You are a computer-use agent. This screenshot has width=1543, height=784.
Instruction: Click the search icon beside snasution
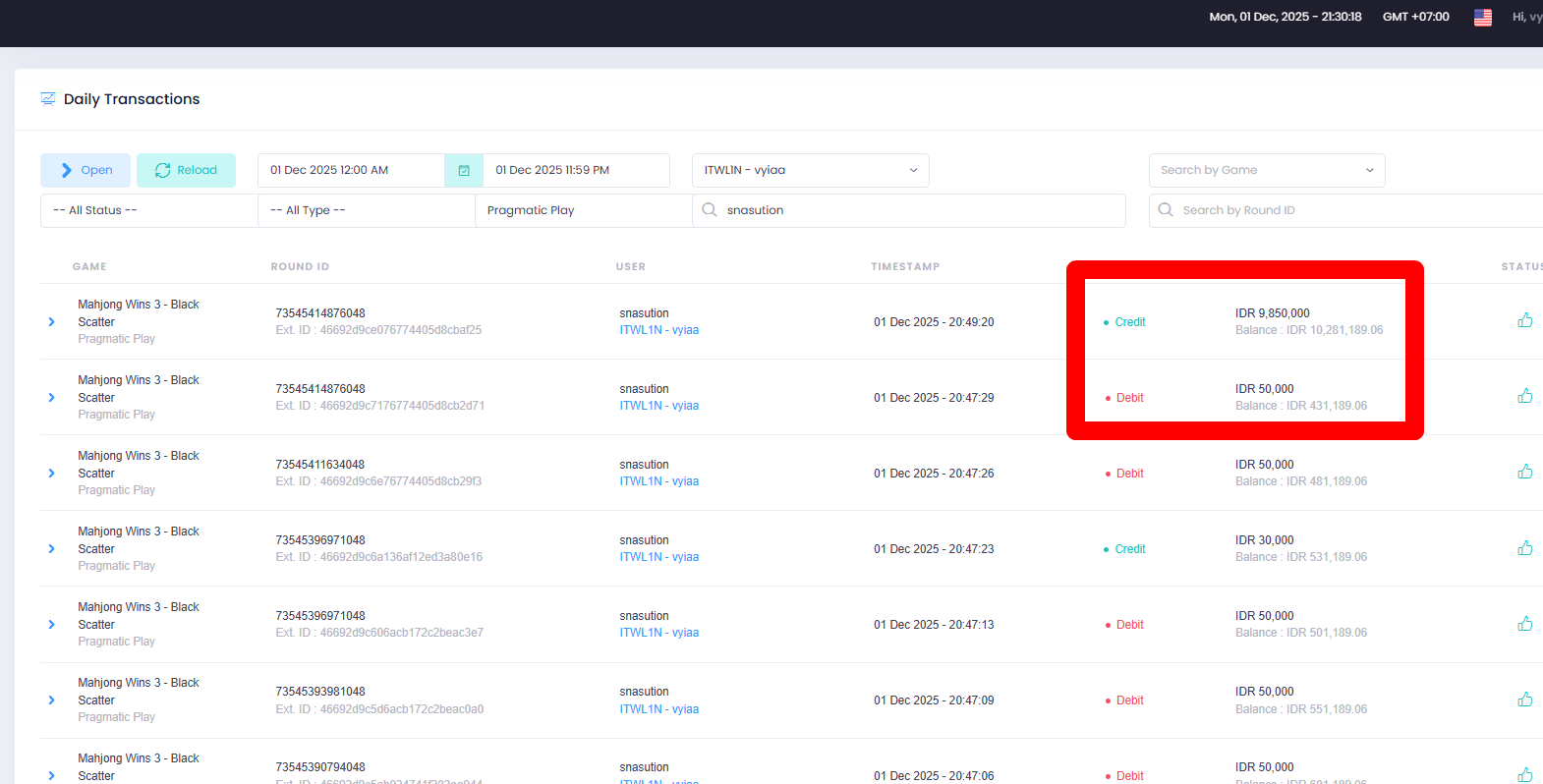[710, 209]
